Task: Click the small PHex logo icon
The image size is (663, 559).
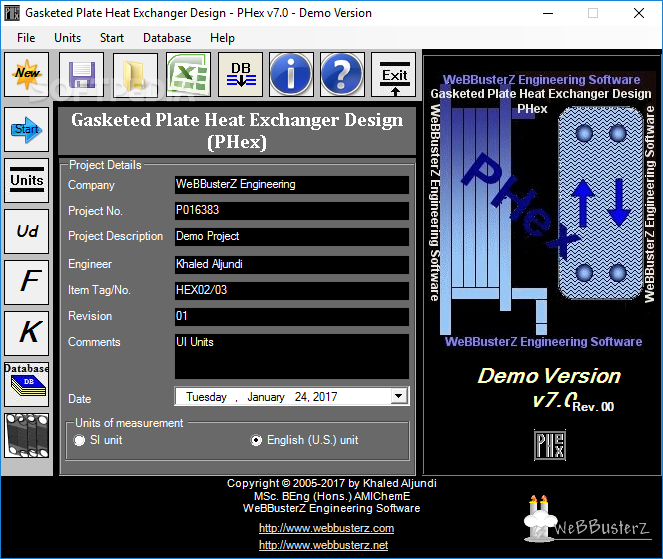Action: coord(550,445)
